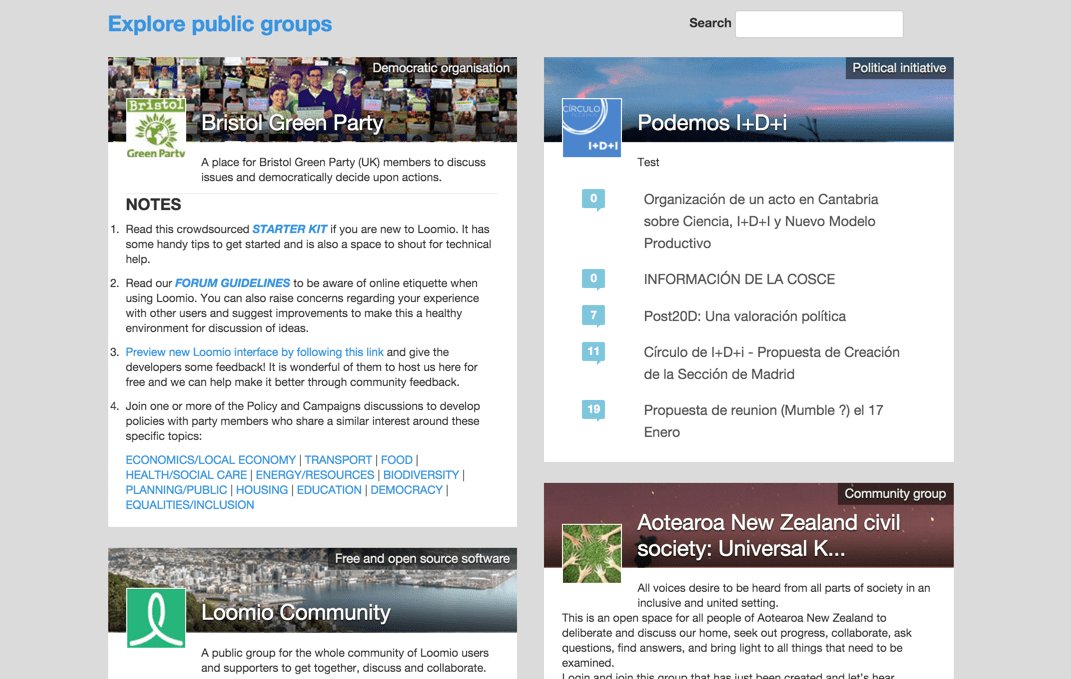
Task: Click the Aotearoa hands circle thumbnail
Action: 592,553
